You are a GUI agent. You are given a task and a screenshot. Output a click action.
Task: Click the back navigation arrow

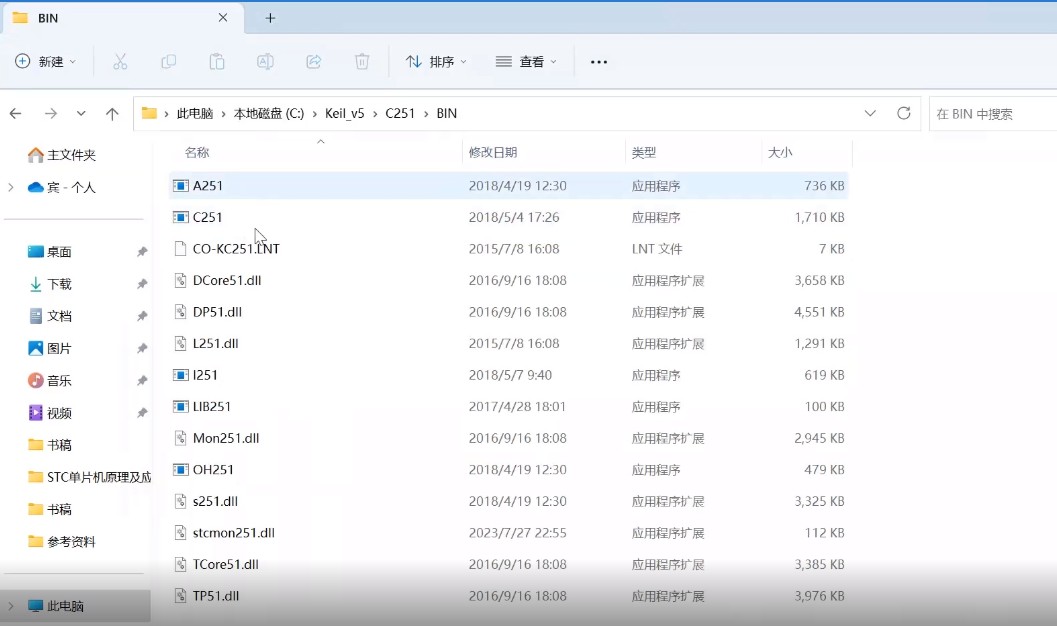(15, 113)
